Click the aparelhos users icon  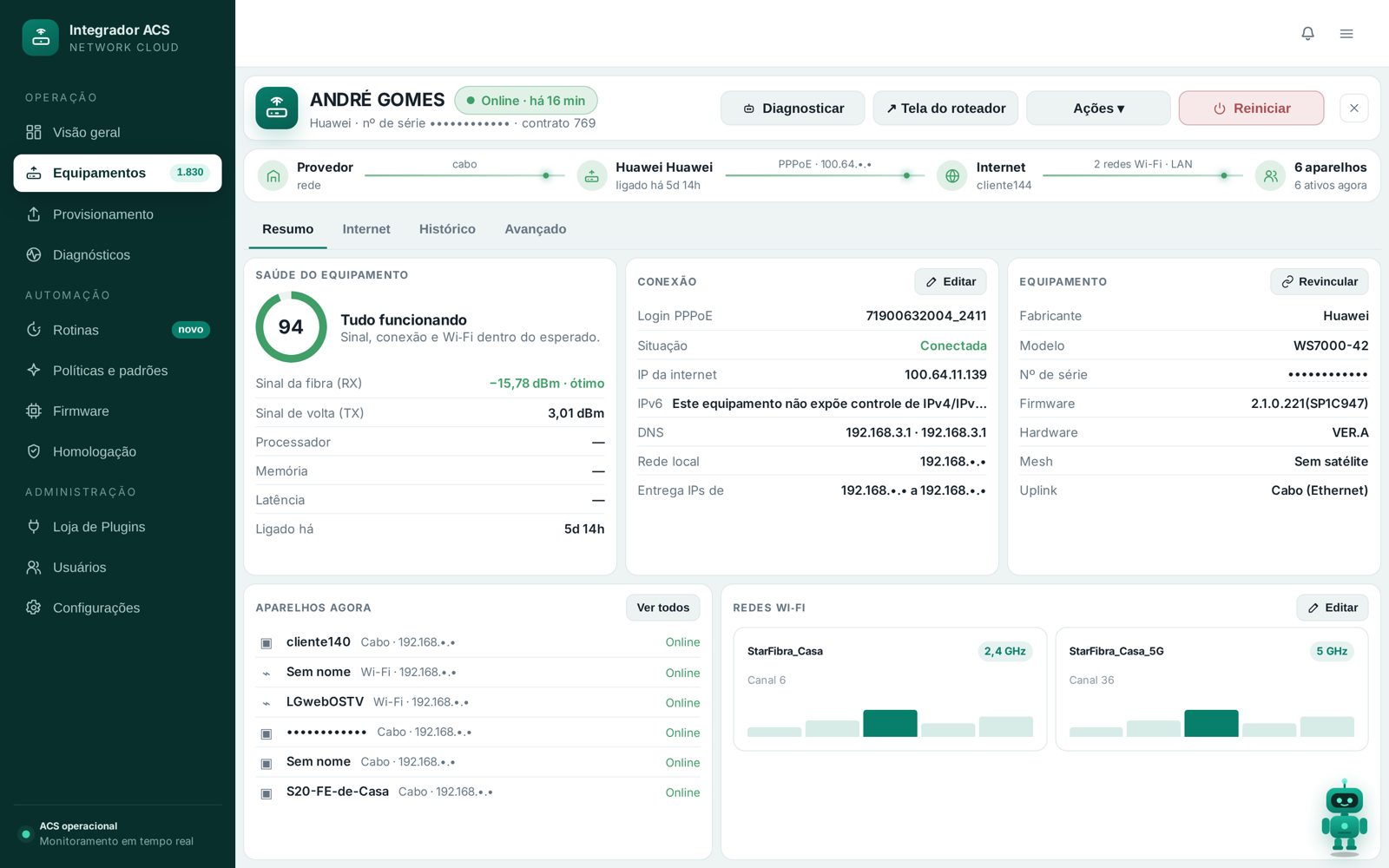(x=1270, y=176)
